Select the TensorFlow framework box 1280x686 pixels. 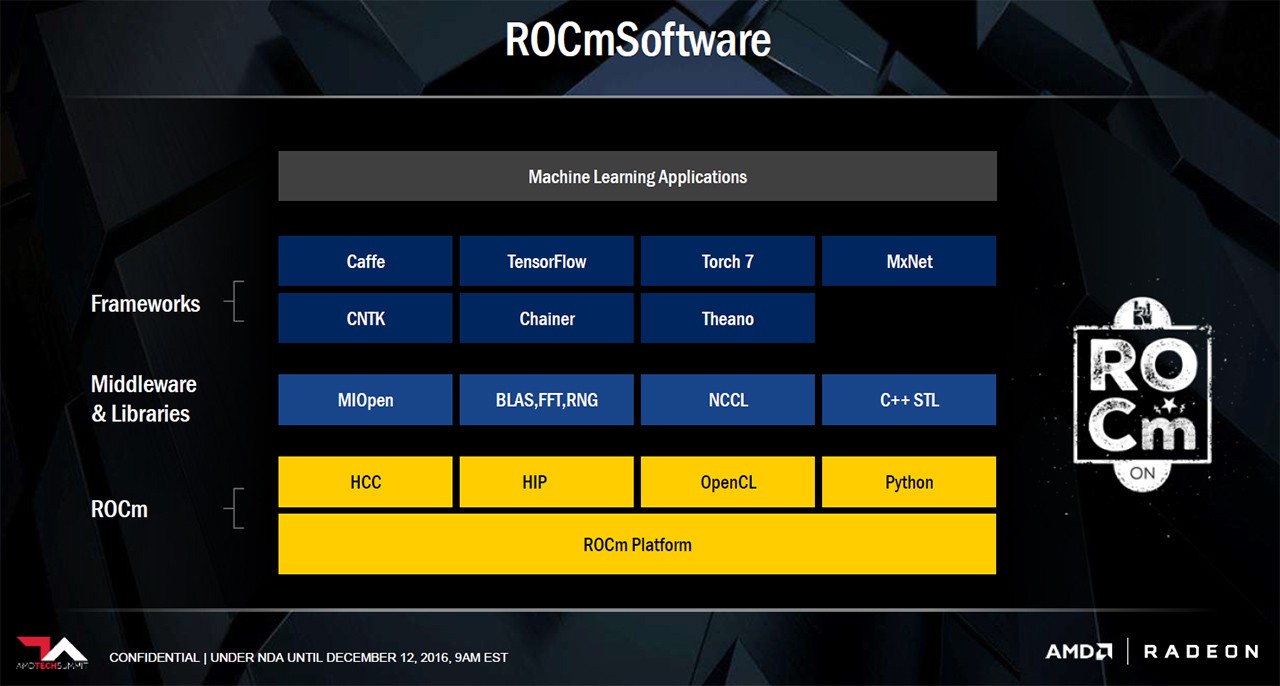[546, 261]
